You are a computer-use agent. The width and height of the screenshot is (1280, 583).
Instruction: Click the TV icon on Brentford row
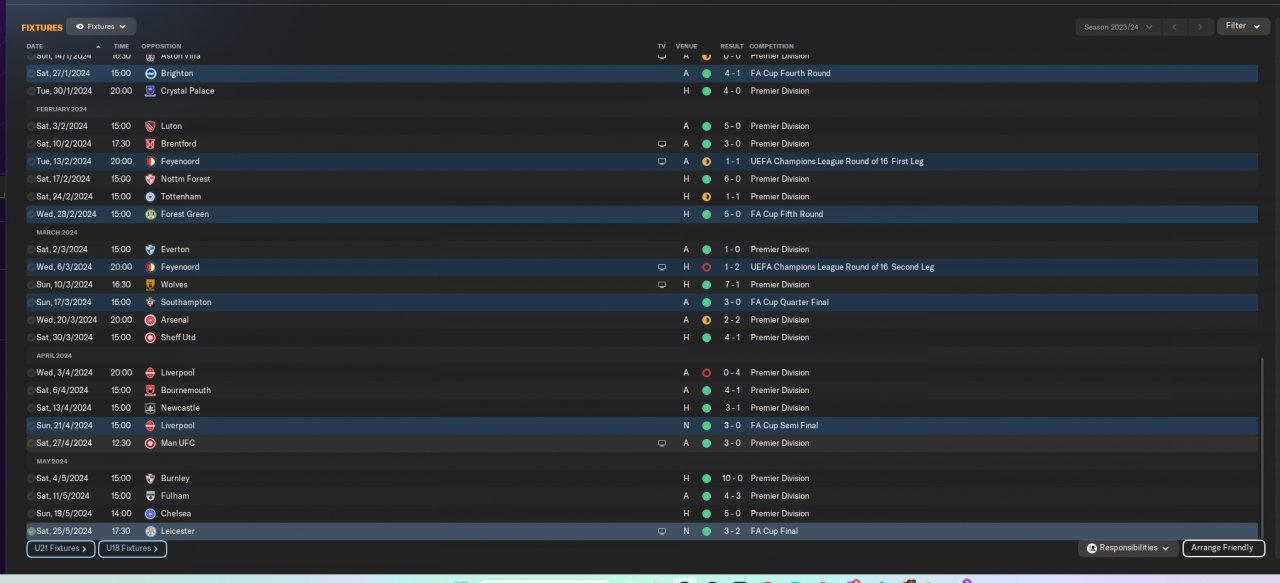[x=661, y=144]
